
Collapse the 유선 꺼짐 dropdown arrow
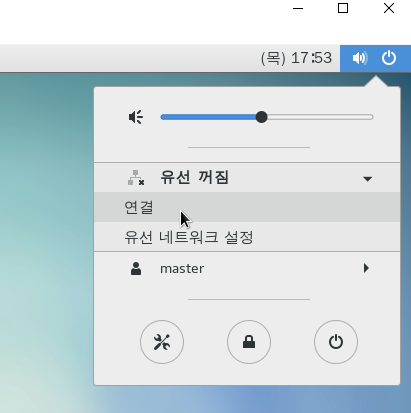[x=367, y=179]
